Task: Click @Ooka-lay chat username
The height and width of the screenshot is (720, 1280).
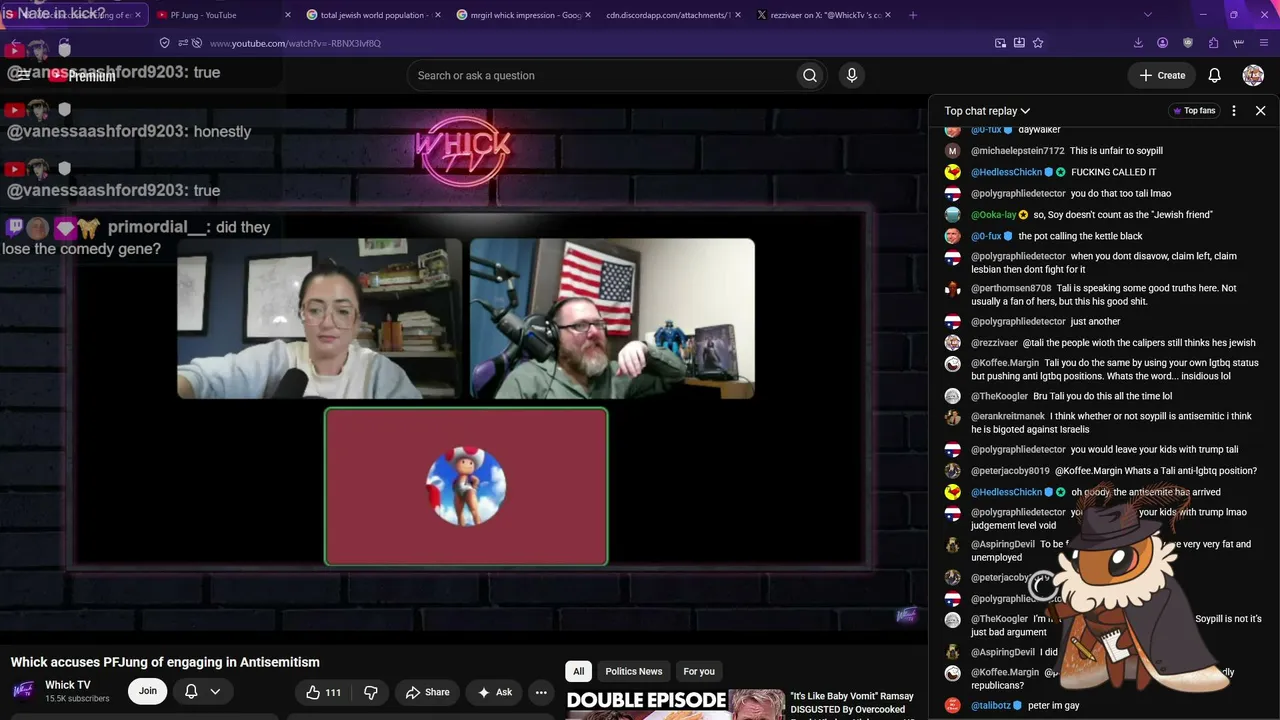Action: (x=994, y=215)
